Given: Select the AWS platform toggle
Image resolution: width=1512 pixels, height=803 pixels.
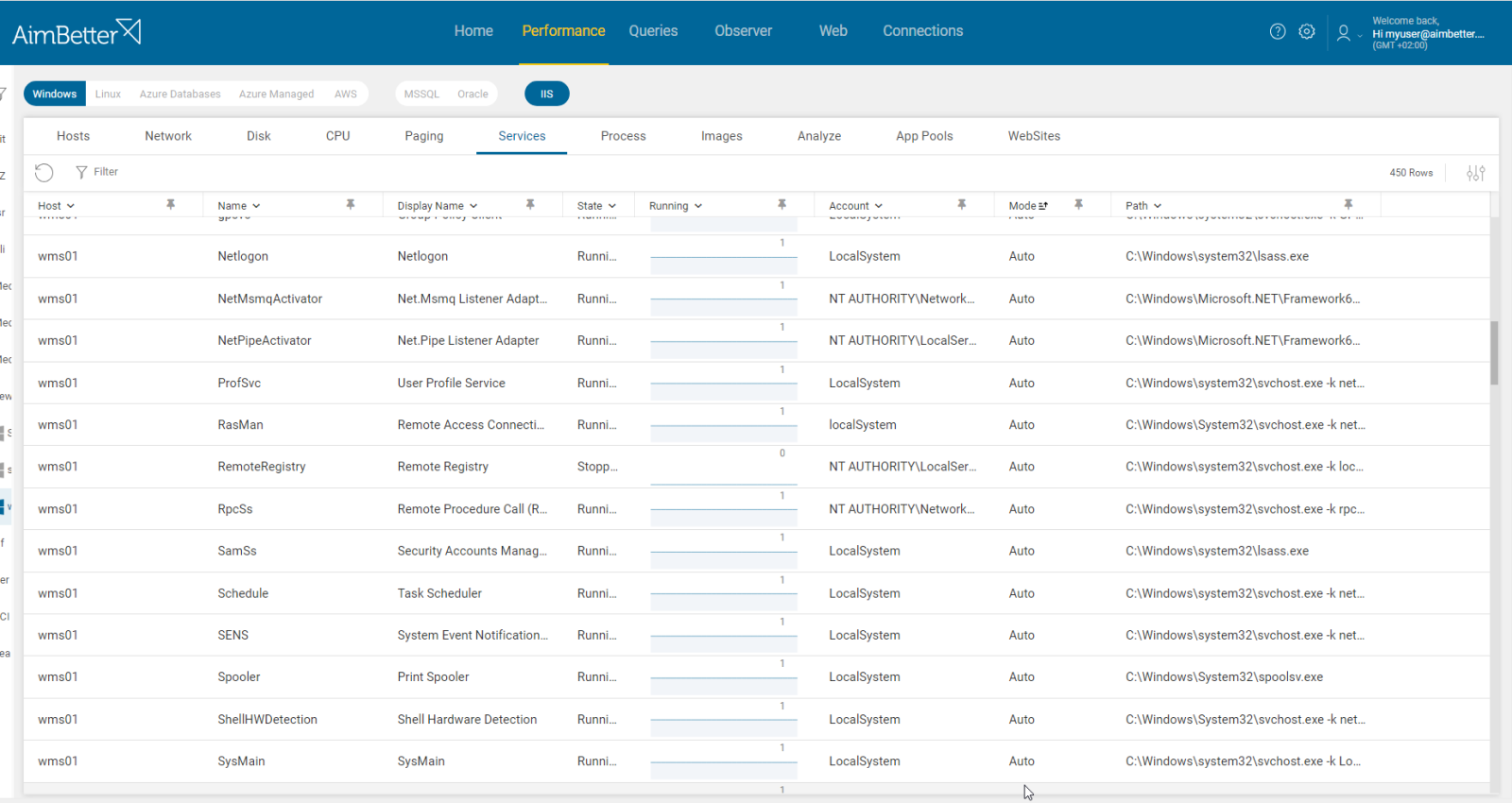Looking at the screenshot, I should pos(346,94).
